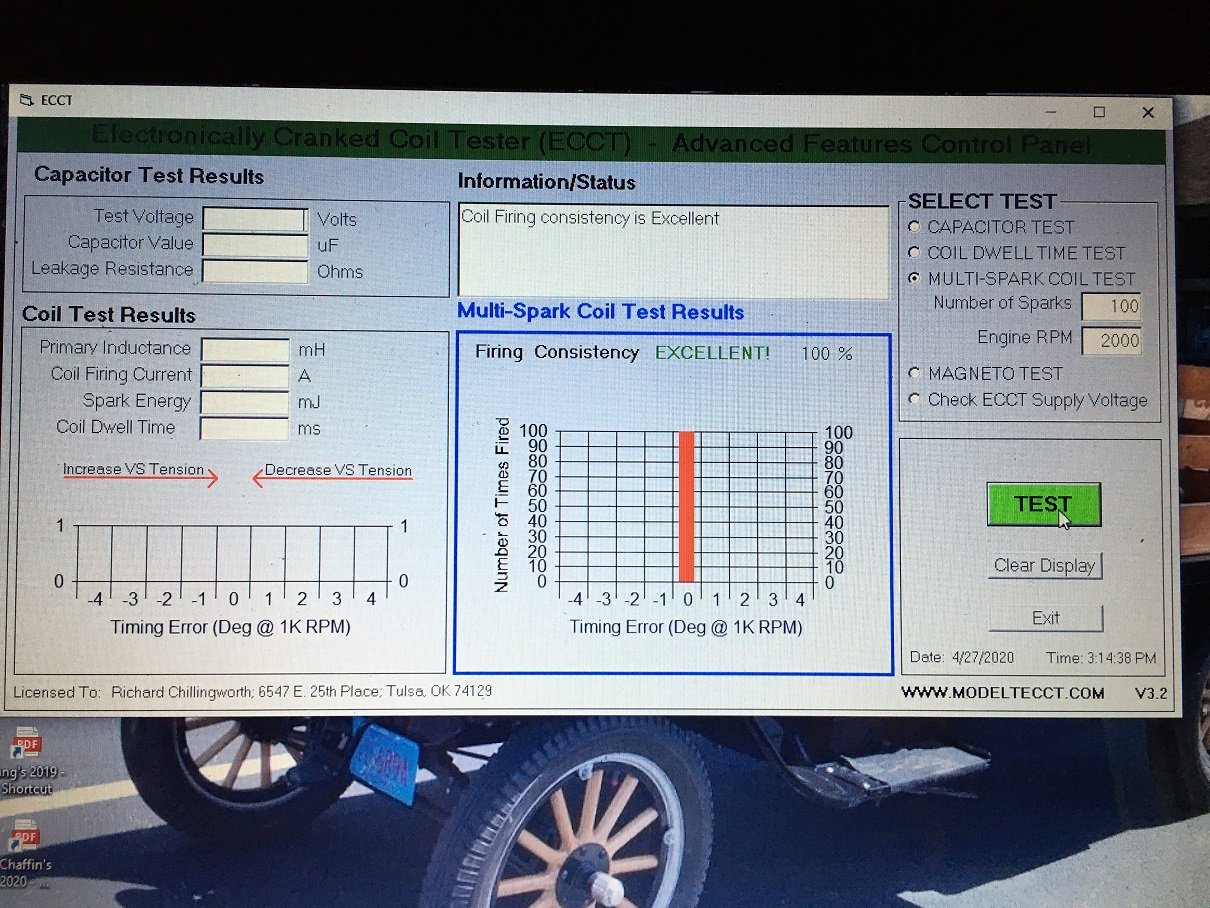Click the Capacitor Value field
The height and width of the screenshot is (908, 1210).
(x=255, y=245)
